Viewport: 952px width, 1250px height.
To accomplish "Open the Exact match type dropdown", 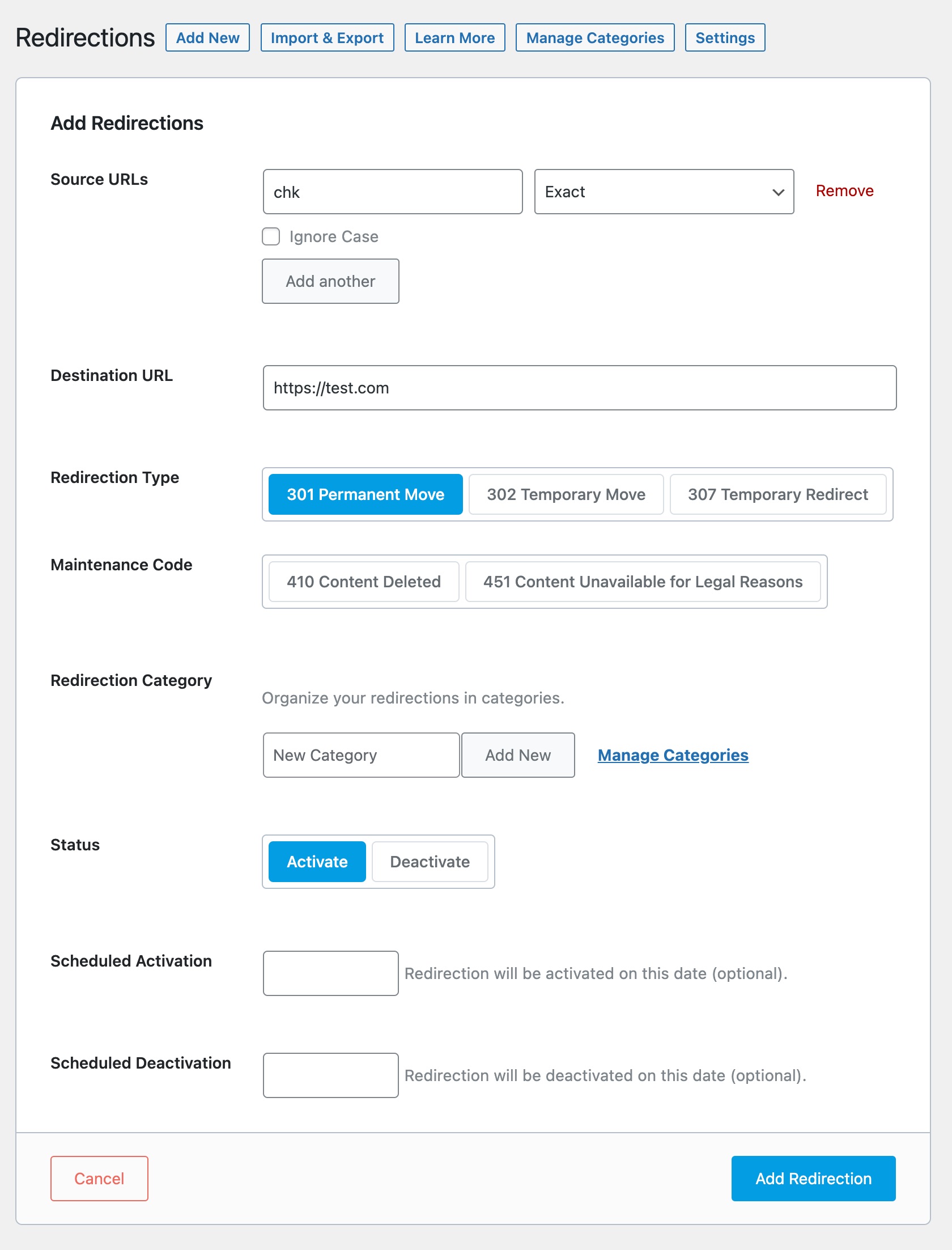I will [x=664, y=192].
